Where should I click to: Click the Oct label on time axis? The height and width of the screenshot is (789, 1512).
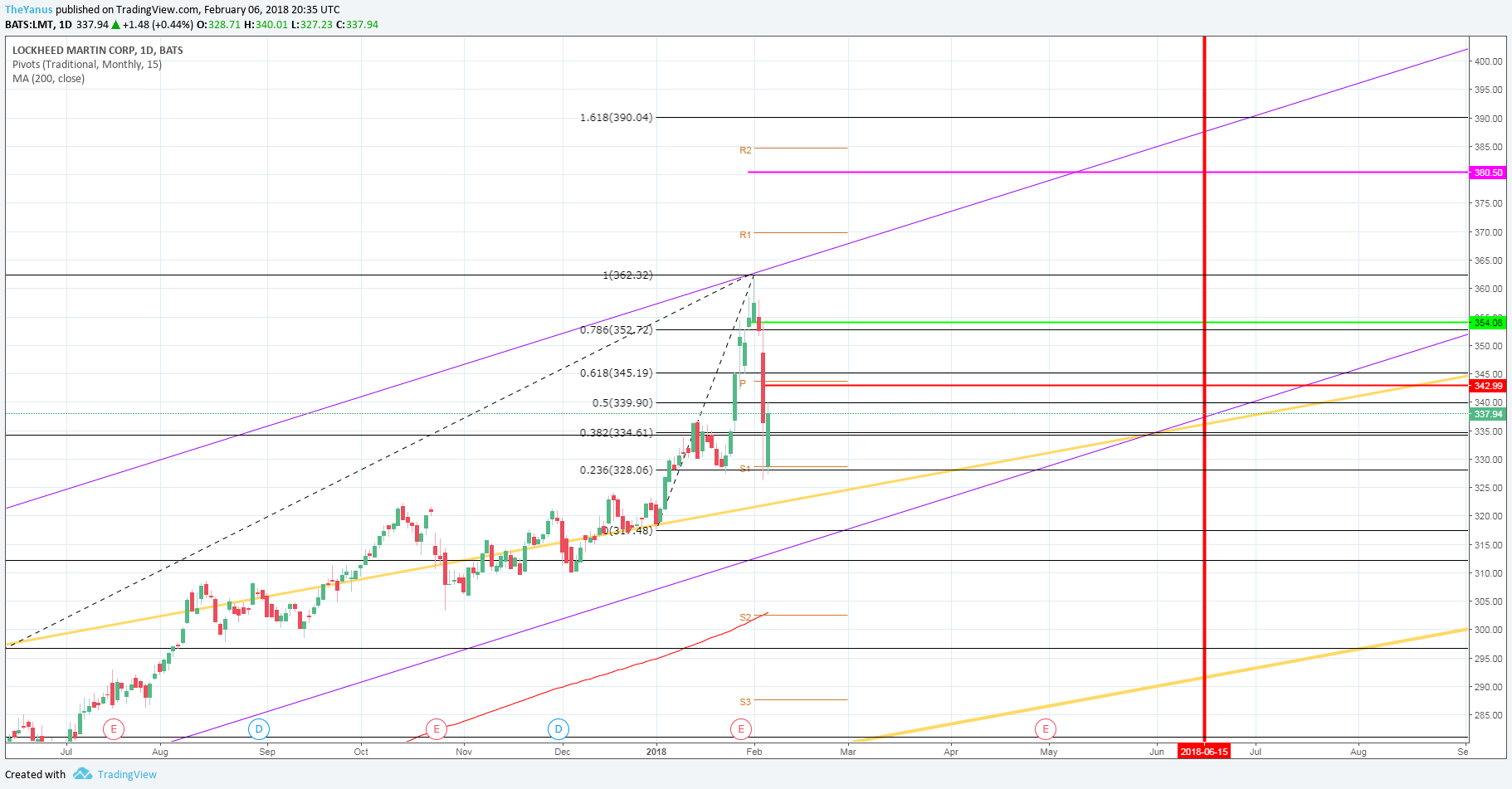point(361,752)
